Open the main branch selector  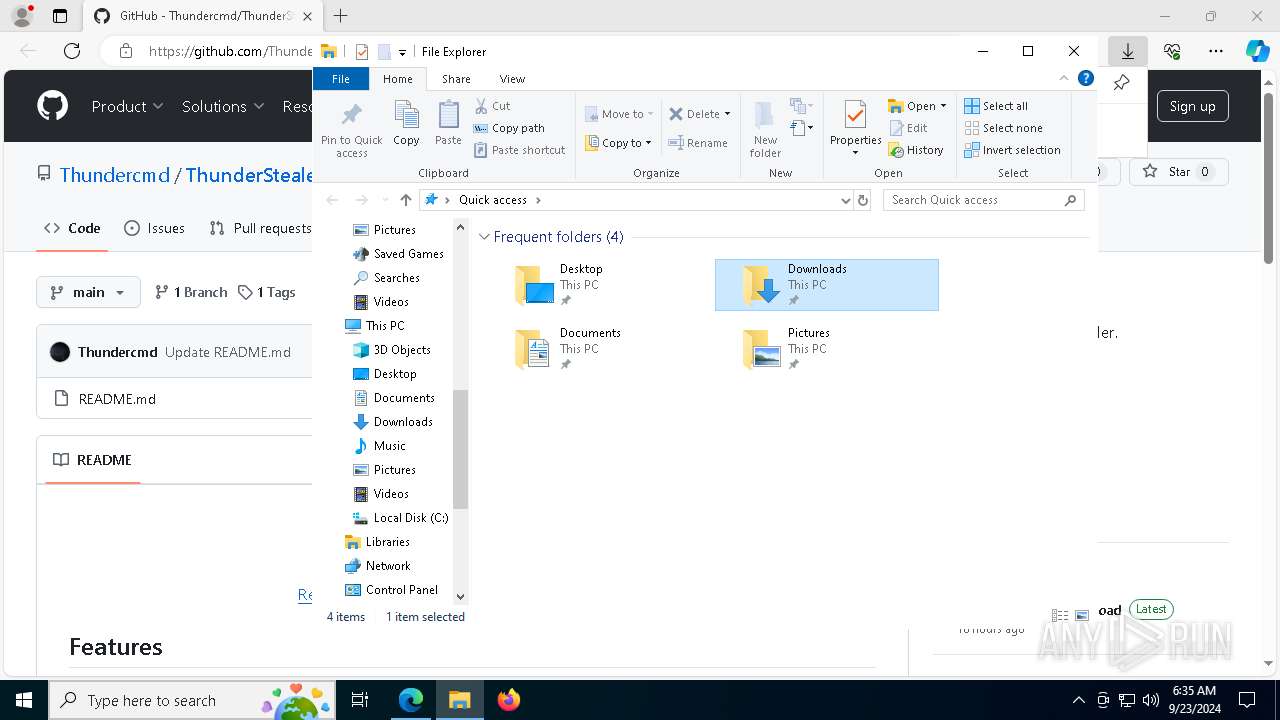tap(88, 292)
